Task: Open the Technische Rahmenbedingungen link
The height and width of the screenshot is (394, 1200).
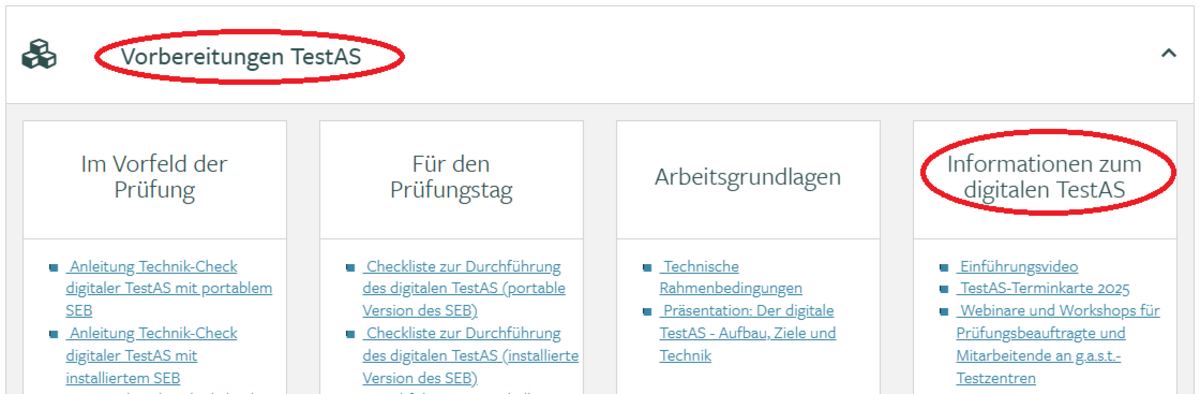Action: pos(731,277)
